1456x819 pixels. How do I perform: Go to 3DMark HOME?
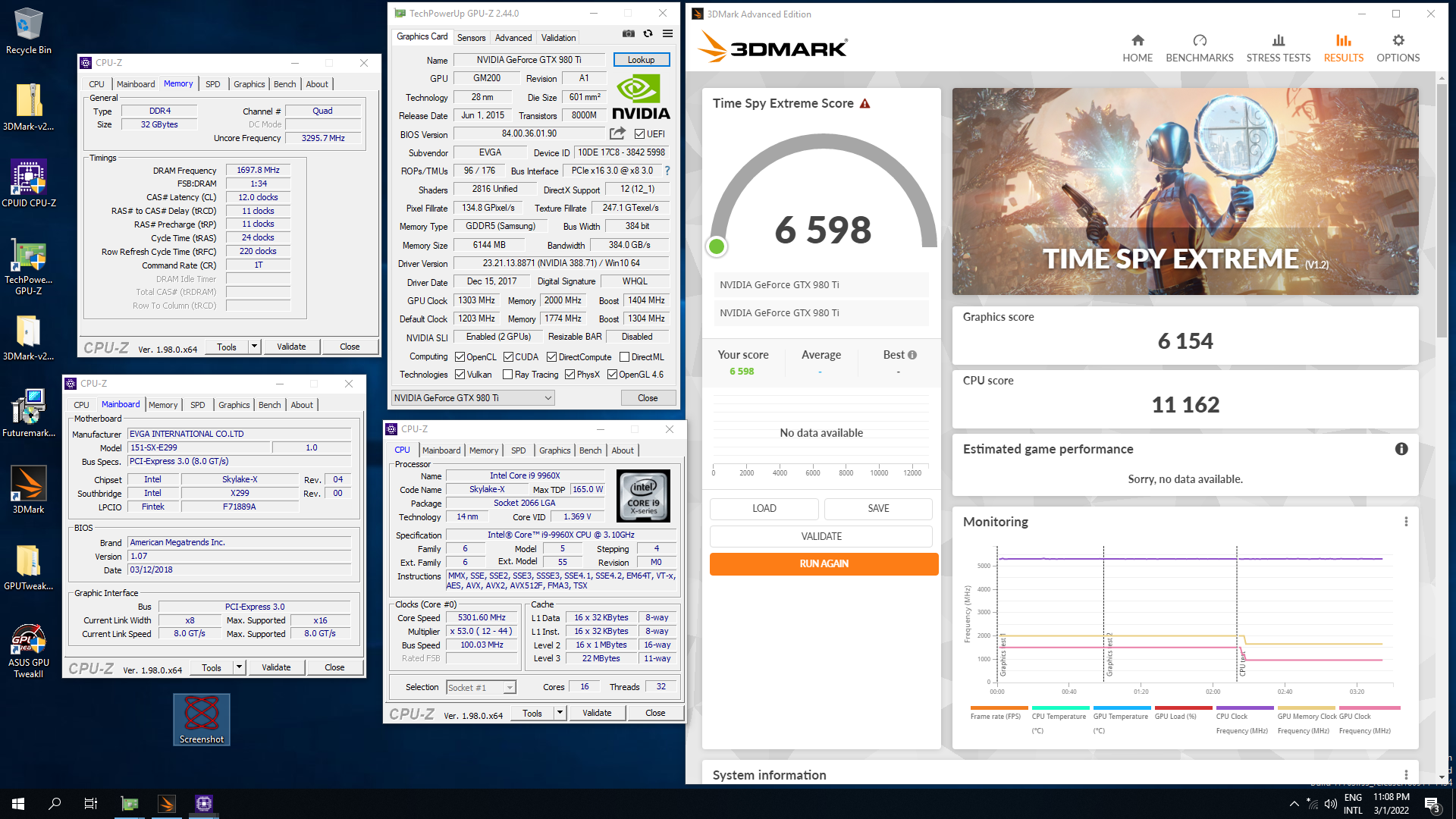pyautogui.click(x=1137, y=49)
